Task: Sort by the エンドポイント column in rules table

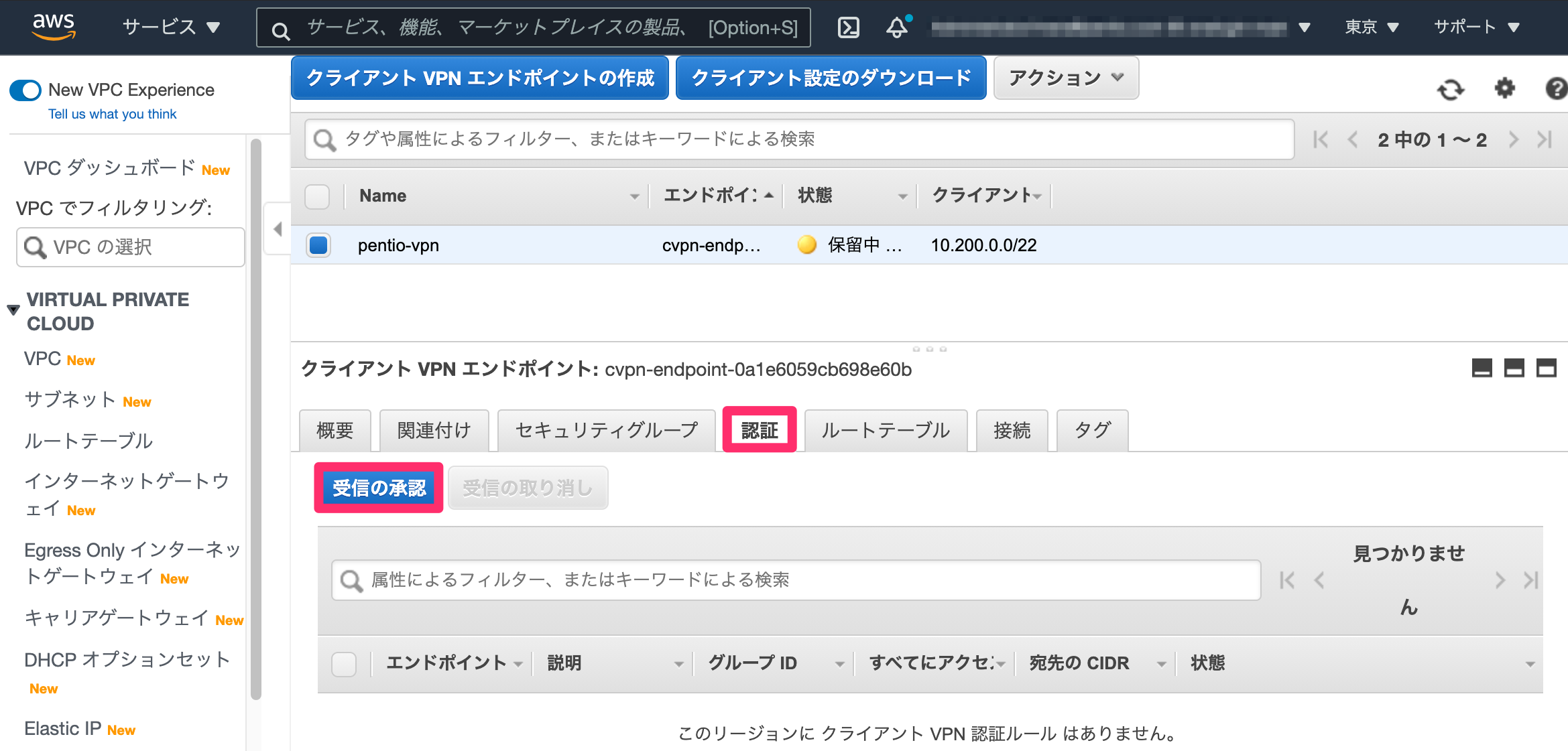Action: click(446, 663)
